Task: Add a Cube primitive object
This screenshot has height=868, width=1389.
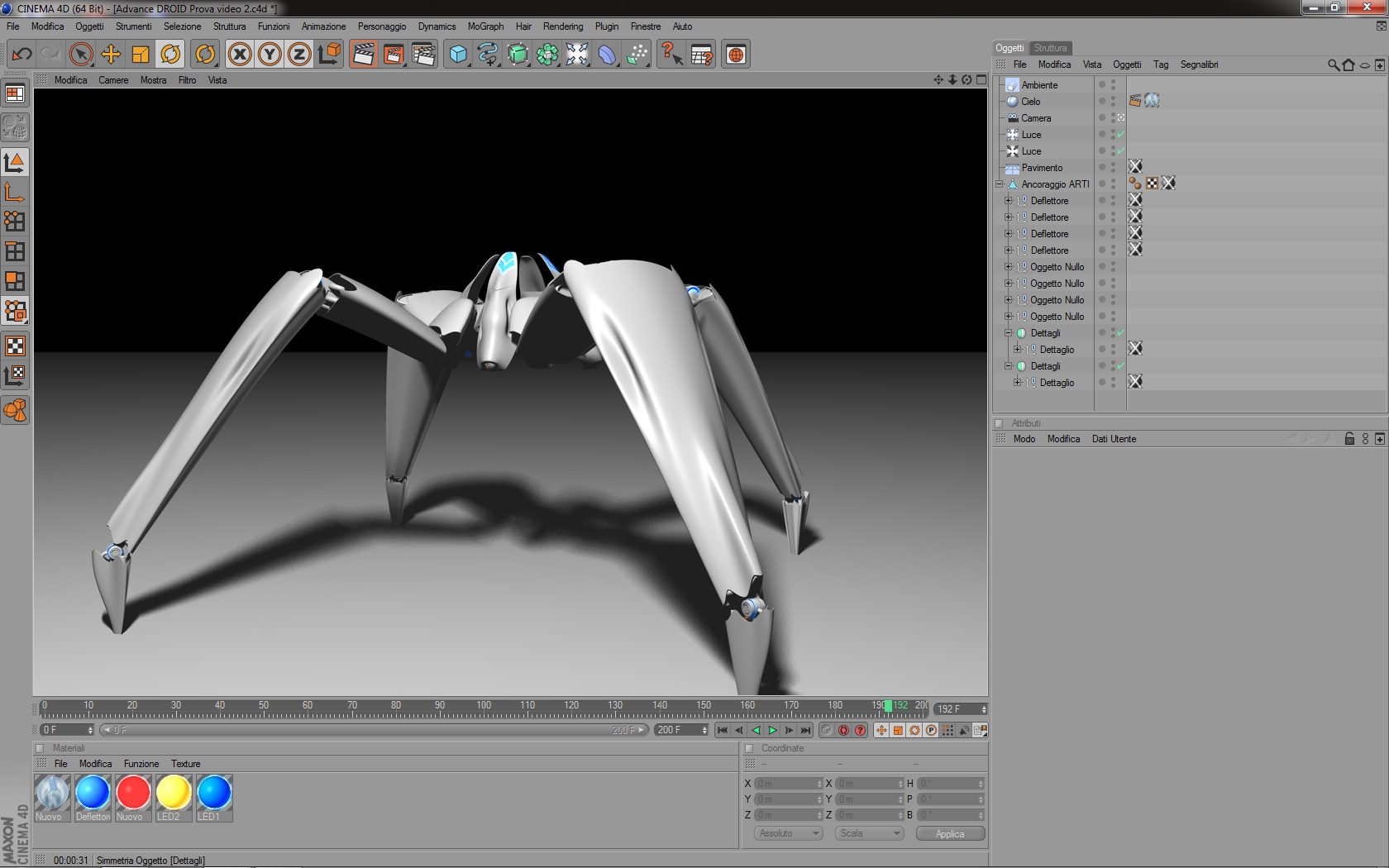Action: [x=458, y=55]
